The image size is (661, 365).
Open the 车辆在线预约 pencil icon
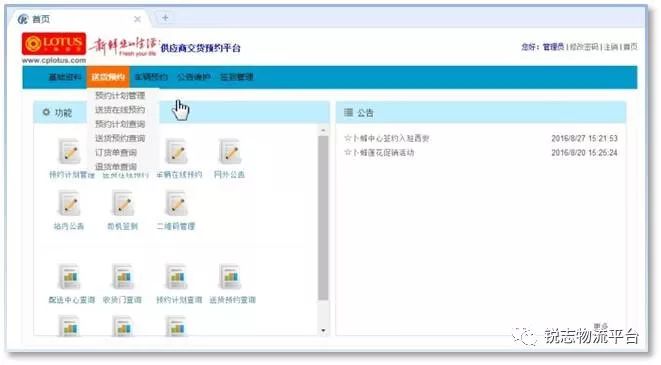(x=177, y=151)
